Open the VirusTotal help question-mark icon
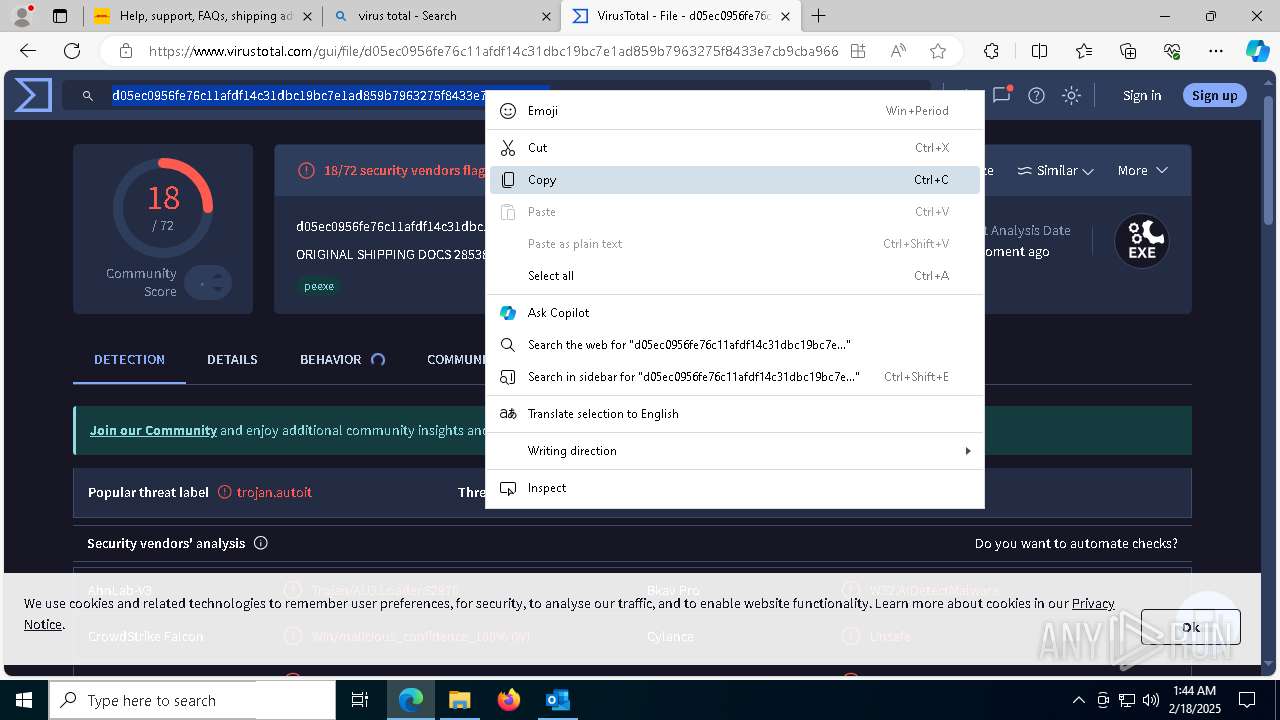The width and height of the screenshot is (1280, 720). 1036,95
